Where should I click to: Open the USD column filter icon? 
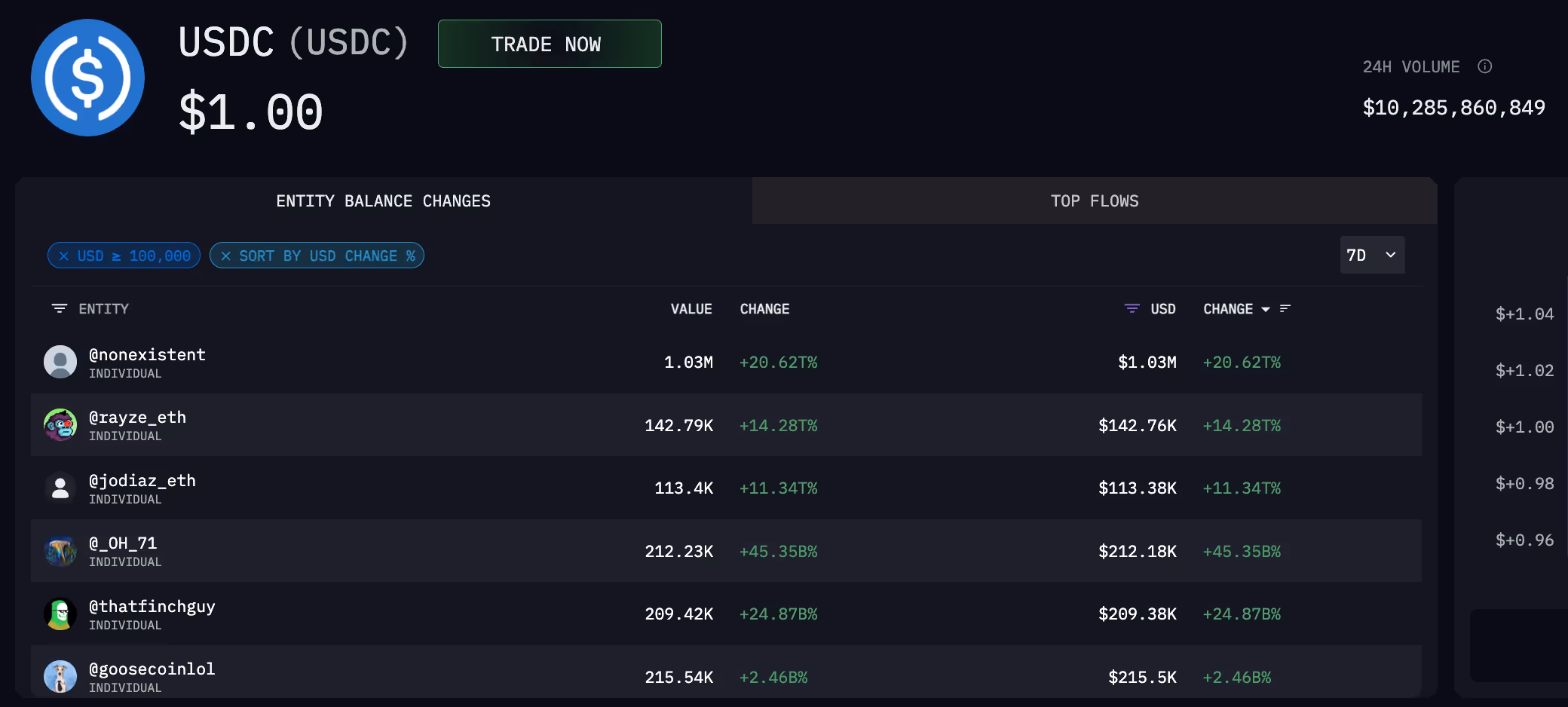click(x=1132, y=308)
